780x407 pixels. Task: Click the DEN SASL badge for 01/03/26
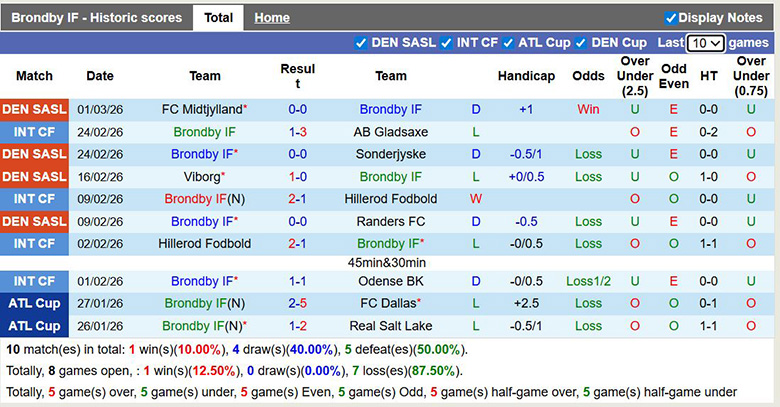point(35,110)
